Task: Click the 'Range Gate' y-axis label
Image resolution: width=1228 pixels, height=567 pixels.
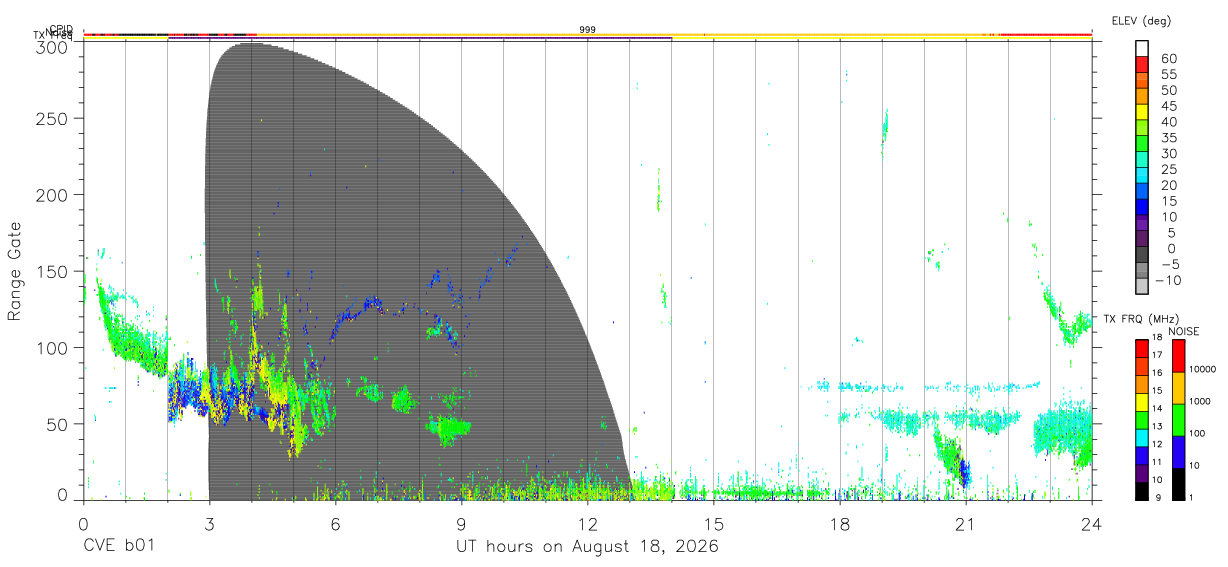Action: (x=15, y=272)
